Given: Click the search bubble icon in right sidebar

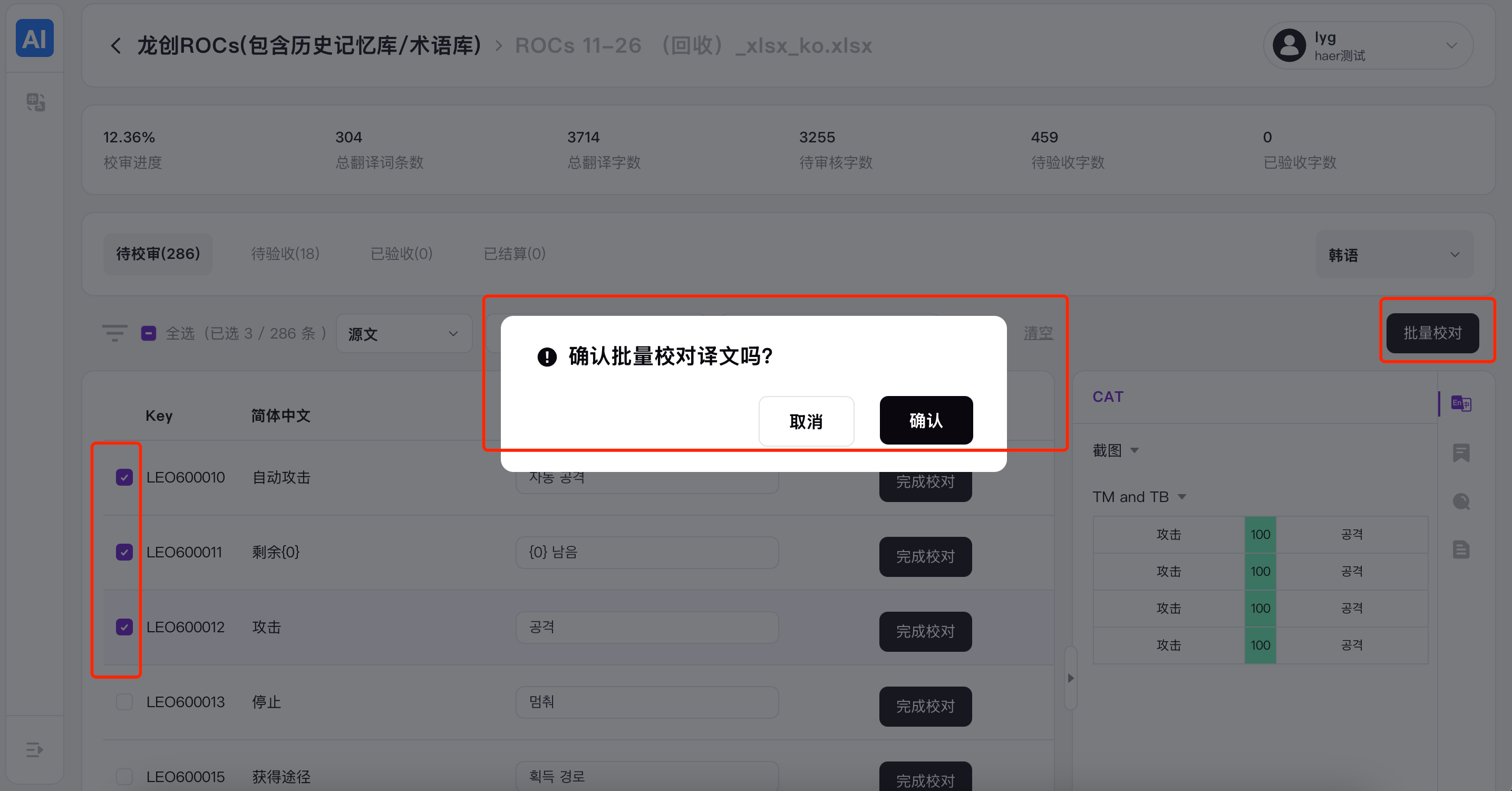Looking at the screenshot, I should click(1460, 501).
